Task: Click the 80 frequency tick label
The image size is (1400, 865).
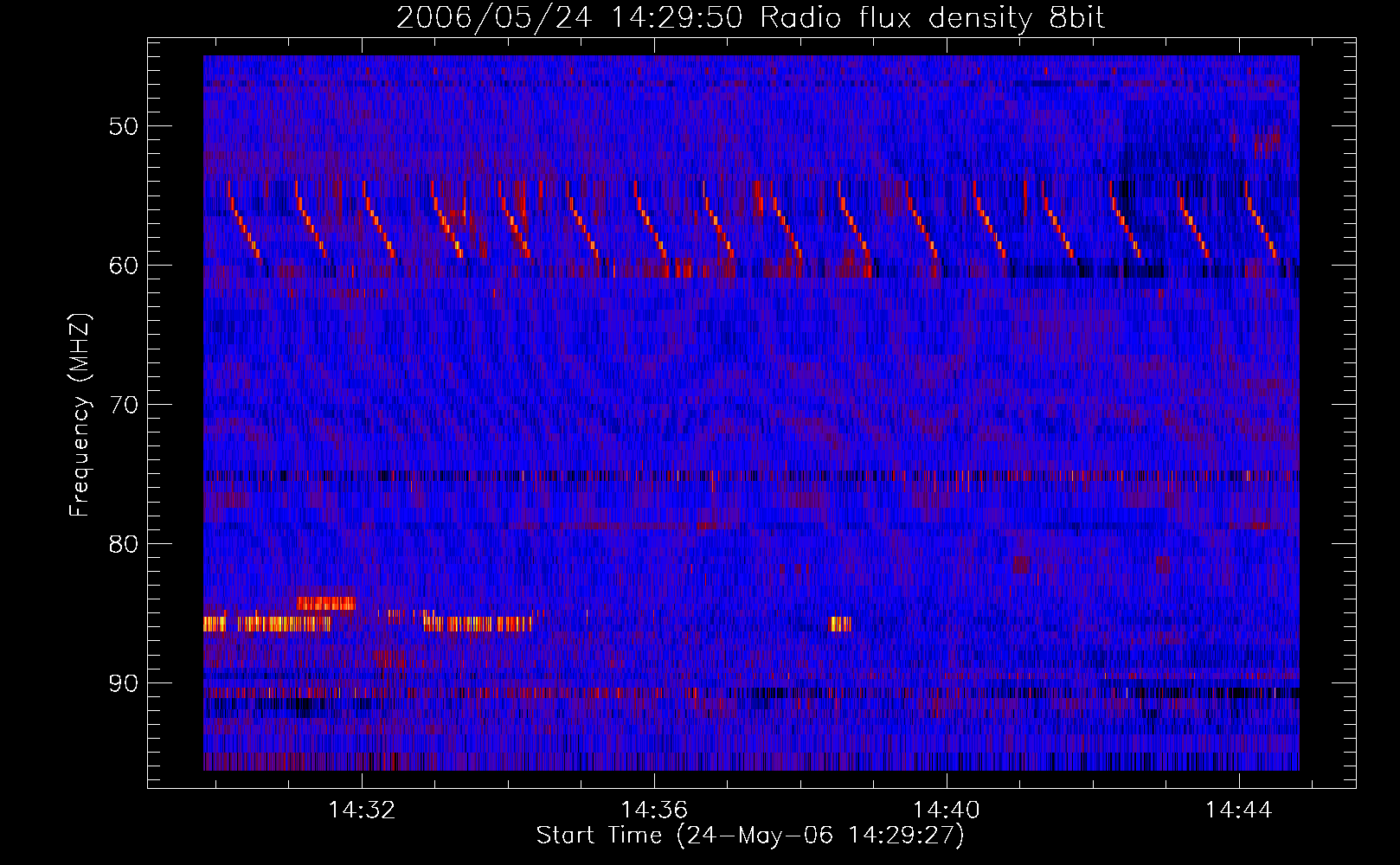Action: [x=124, y=544]
